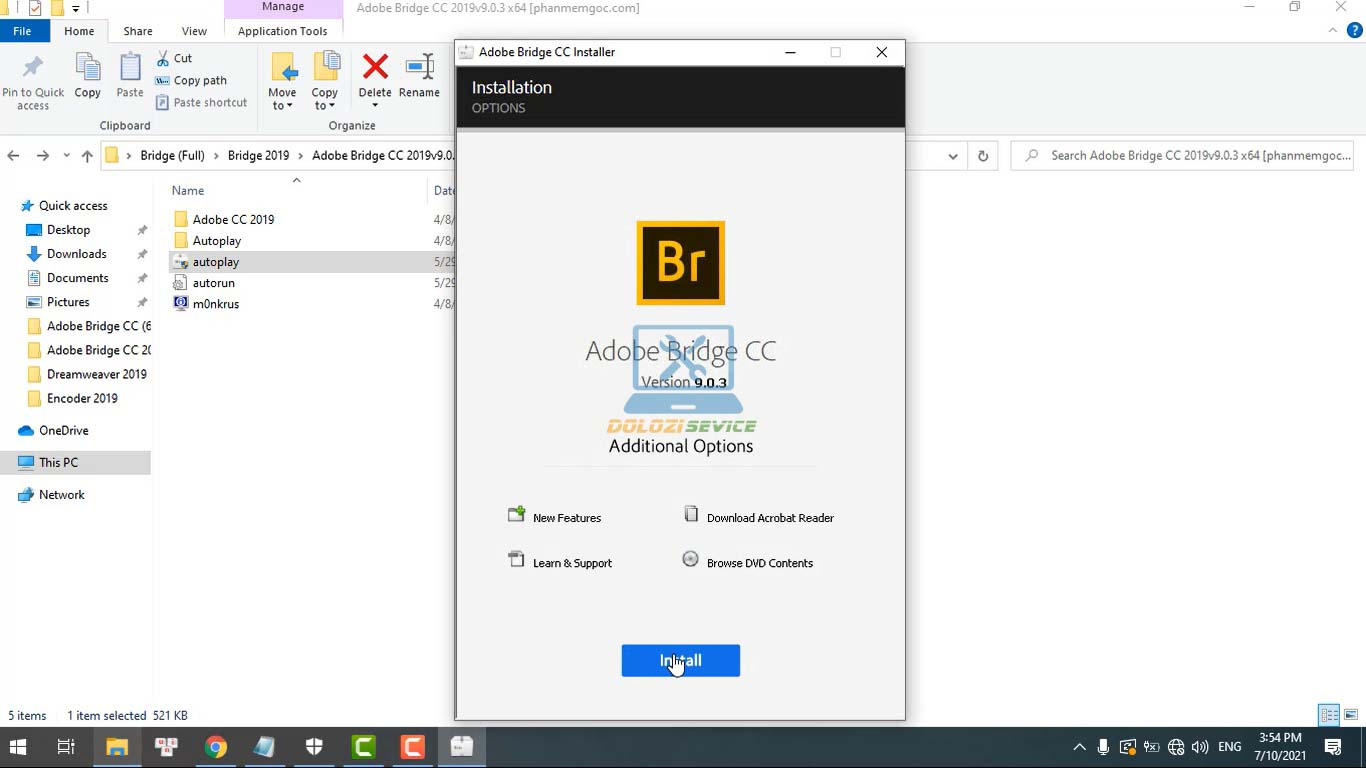
Task: Switch to the Share ribbon tab
Action: (x=138, y=31)
